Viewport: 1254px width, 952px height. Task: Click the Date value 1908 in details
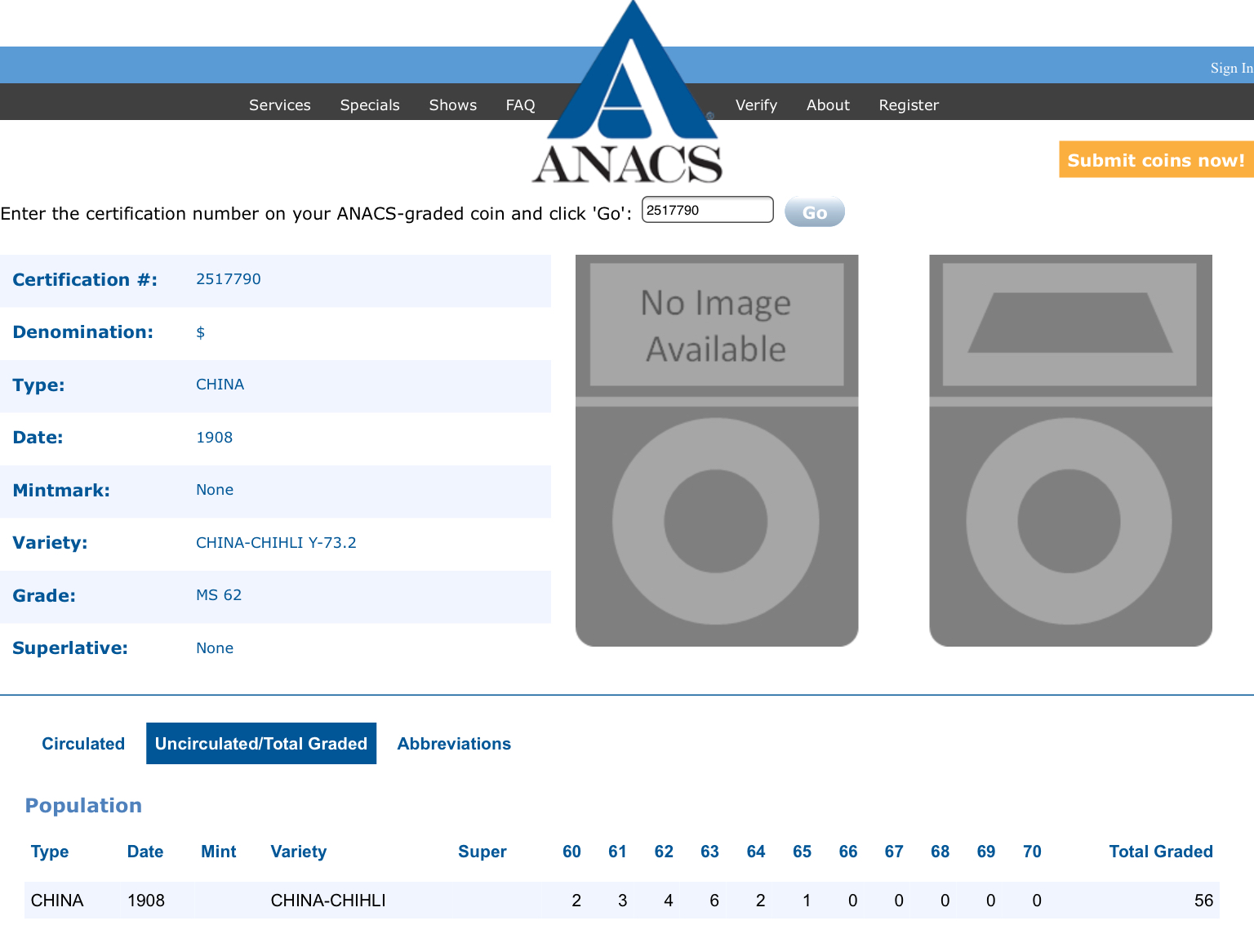point(214,438)
